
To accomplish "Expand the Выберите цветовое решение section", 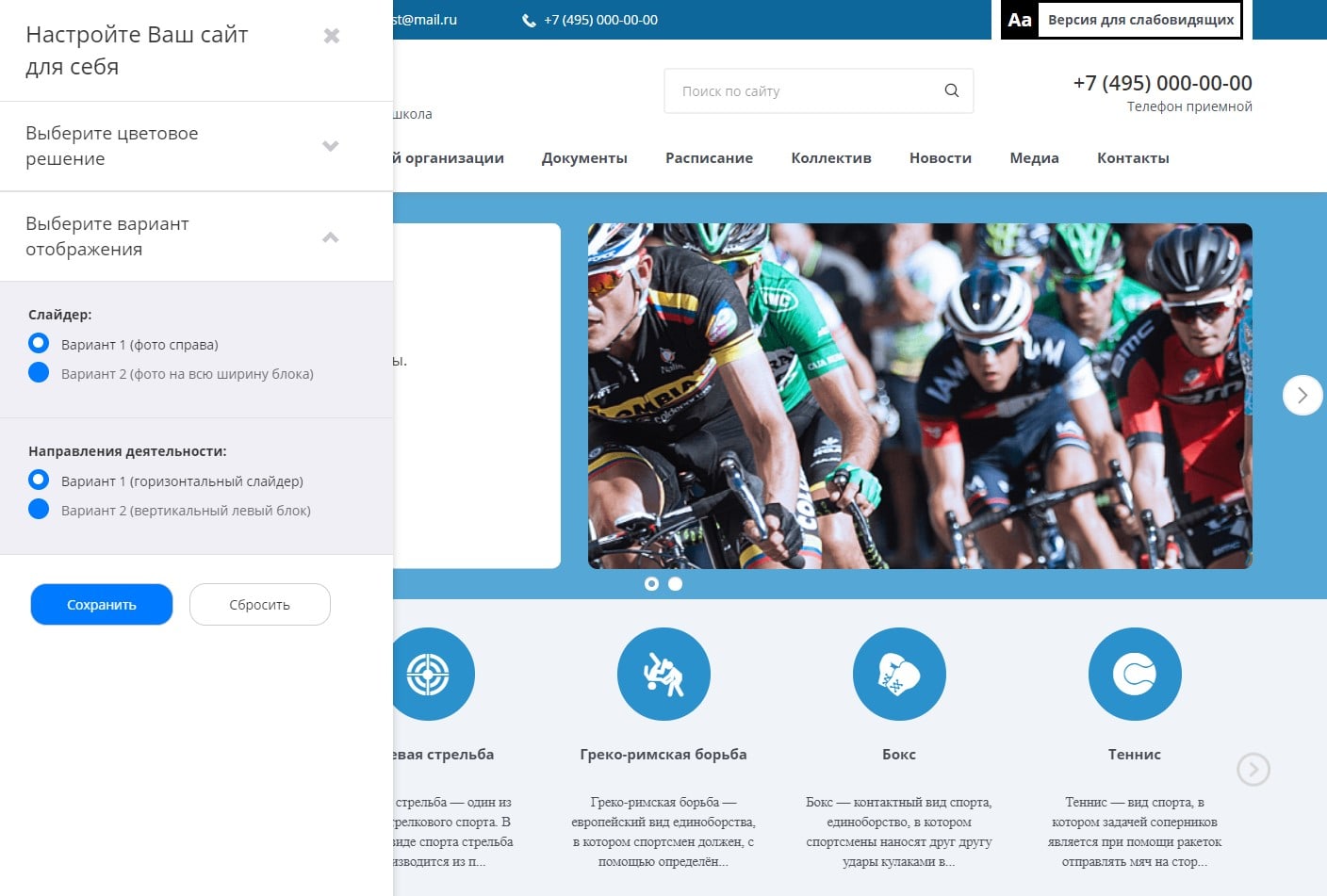I will click(x=330, y=146).
